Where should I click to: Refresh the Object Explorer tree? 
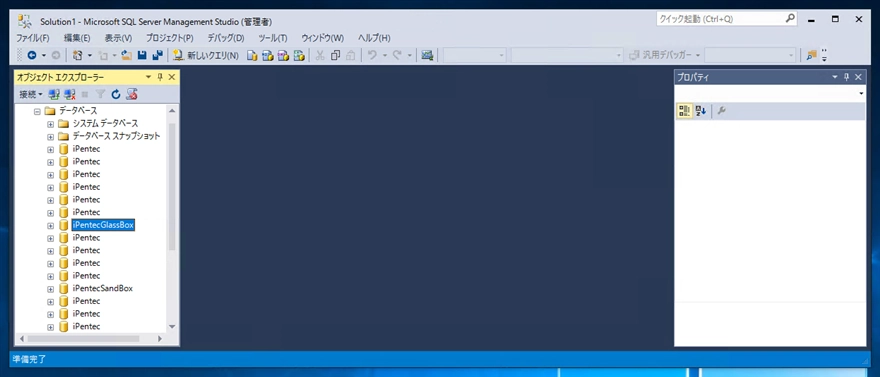click(x=116, y=94)
